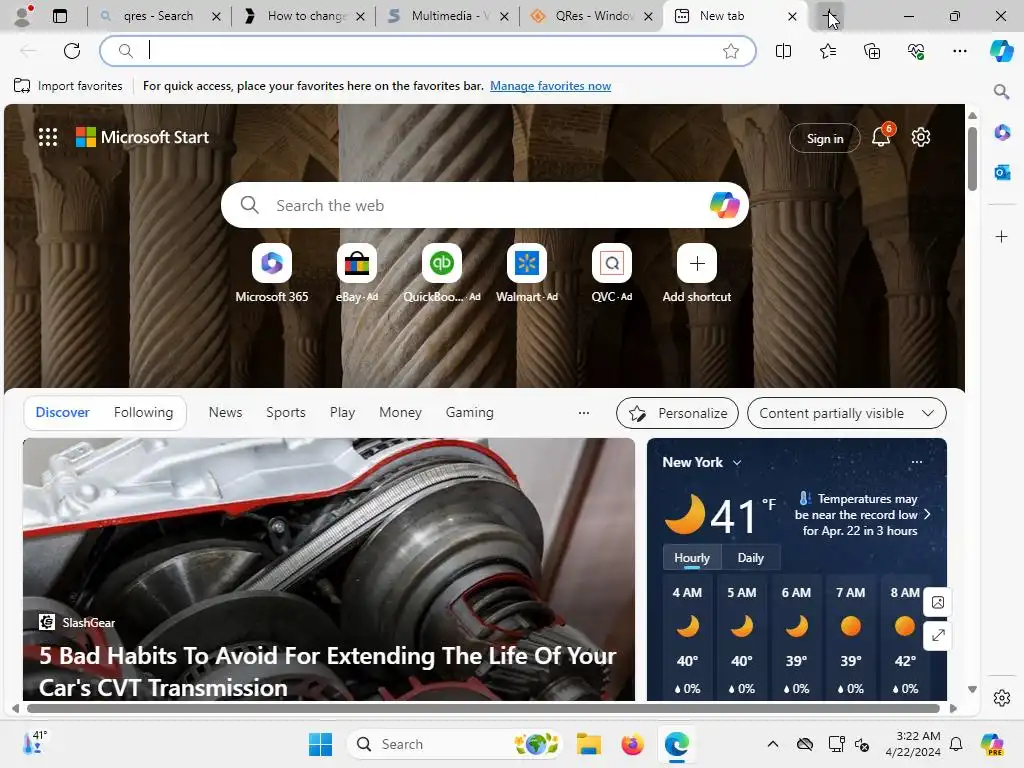1024x768 pixels.
Task: Open the browser profile icon
Action: 23,16
